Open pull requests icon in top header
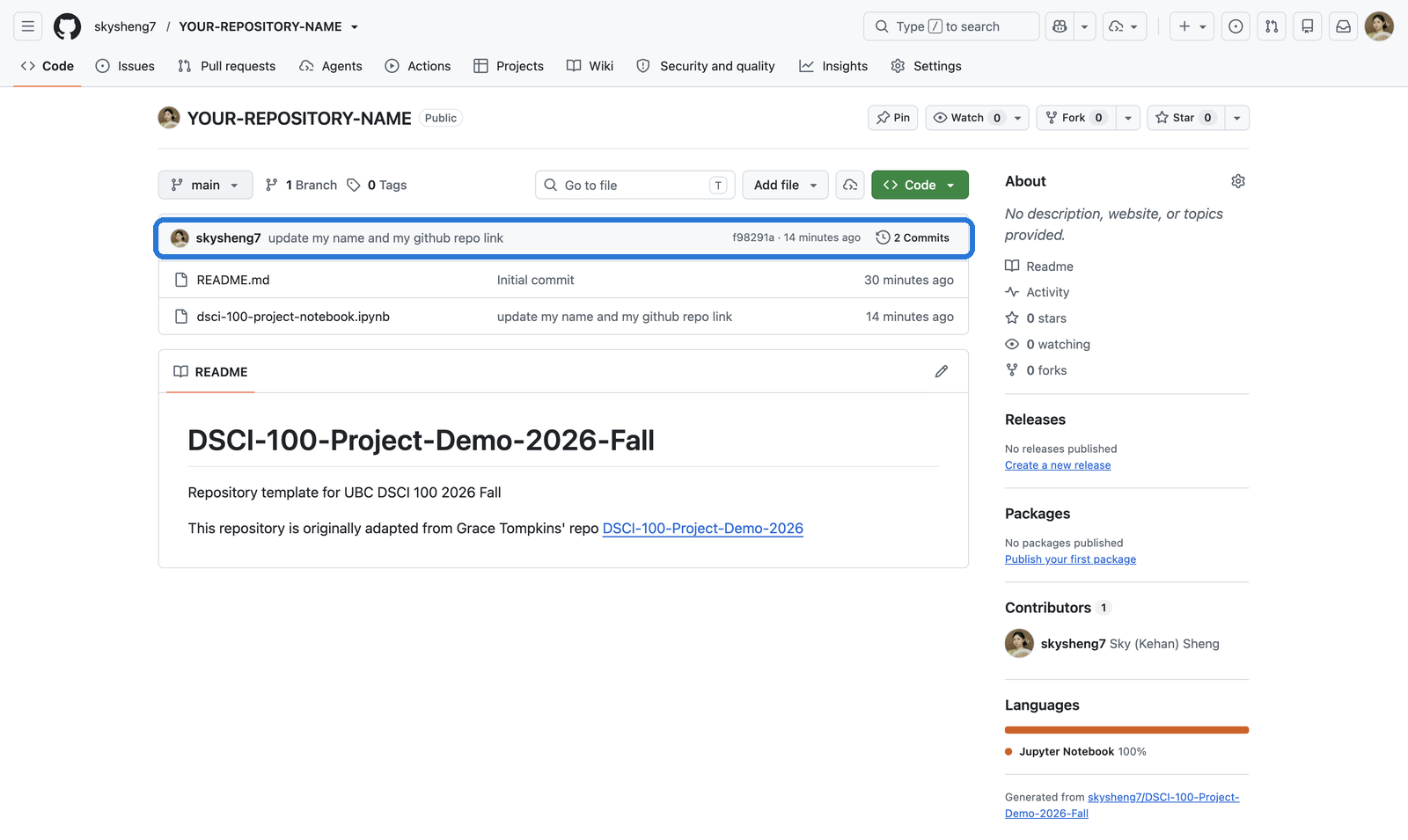 pos(1272,26)
